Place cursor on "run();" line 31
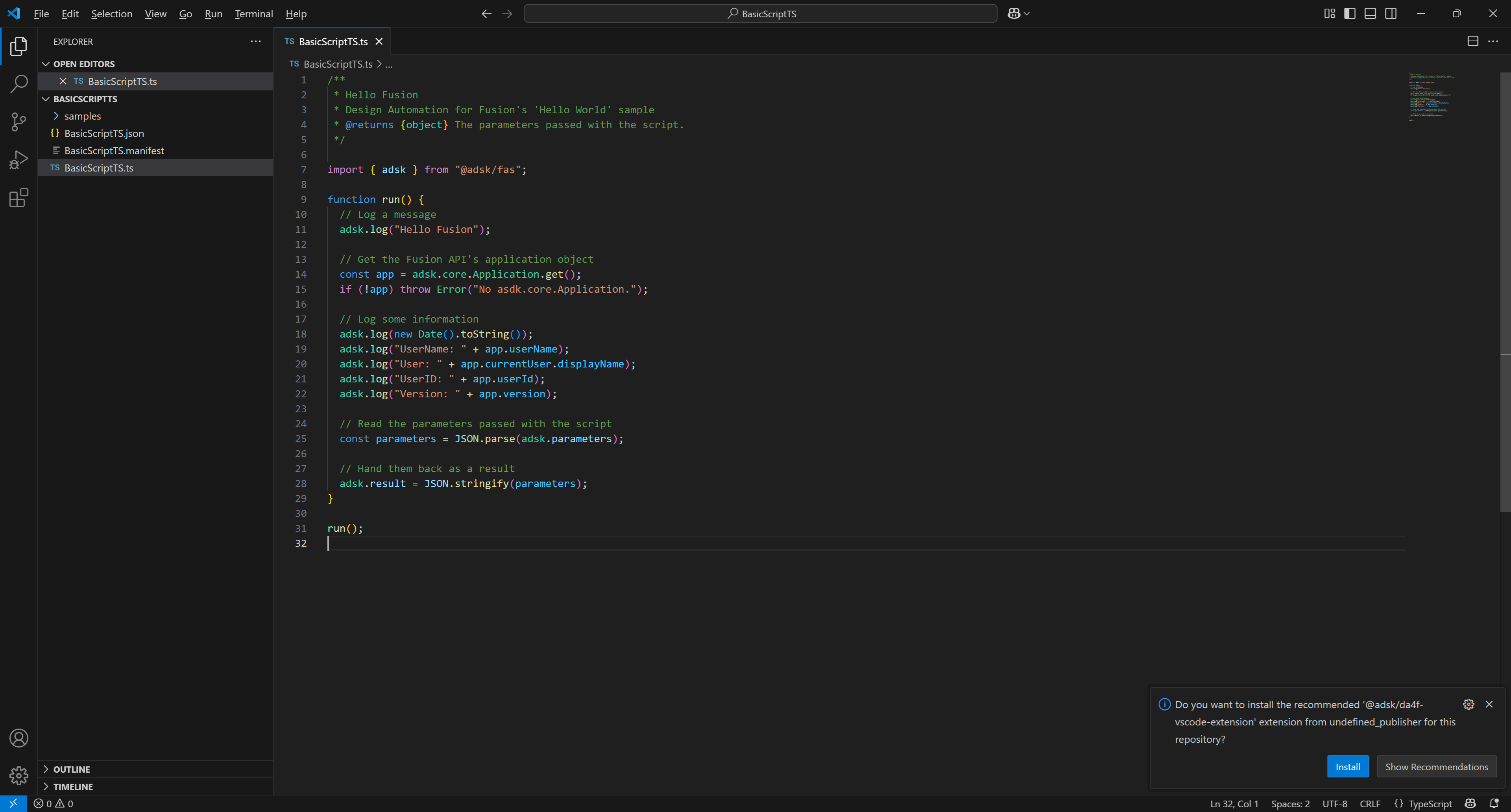Image resolution: width=1511 pixels, height=812 pixels. 345,528
